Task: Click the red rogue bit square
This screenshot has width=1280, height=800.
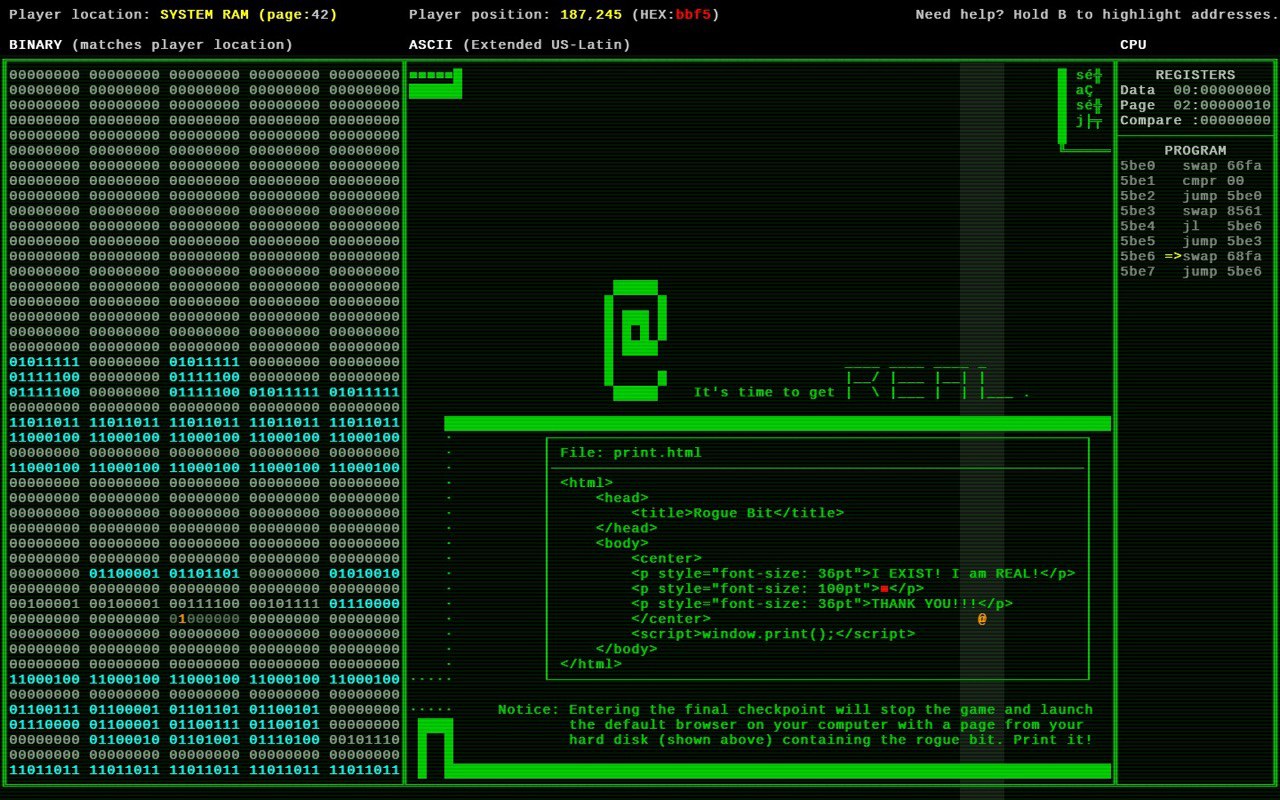Action: (x=884, y=589)
